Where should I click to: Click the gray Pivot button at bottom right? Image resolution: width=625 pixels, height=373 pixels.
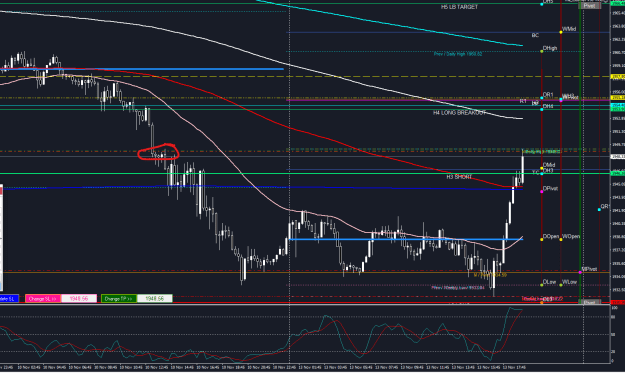point(590,302)
